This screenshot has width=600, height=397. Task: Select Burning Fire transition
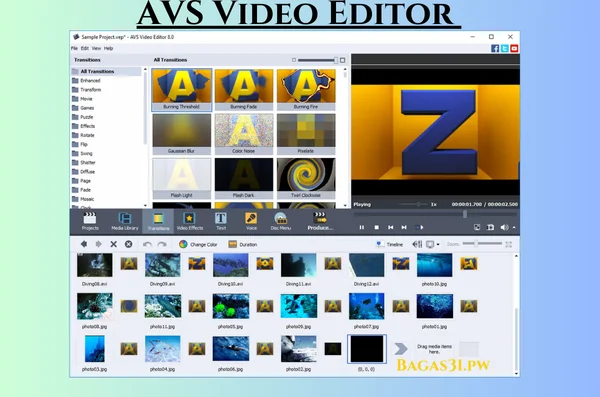click(306, 90)
